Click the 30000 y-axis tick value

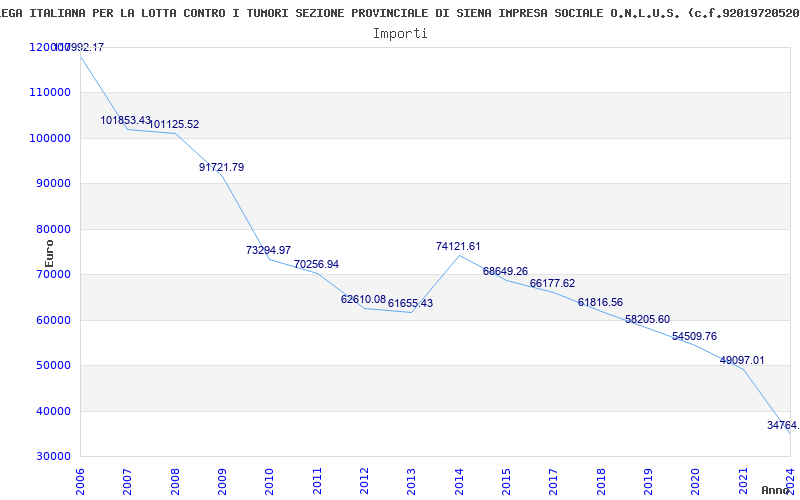coord(56,457)
